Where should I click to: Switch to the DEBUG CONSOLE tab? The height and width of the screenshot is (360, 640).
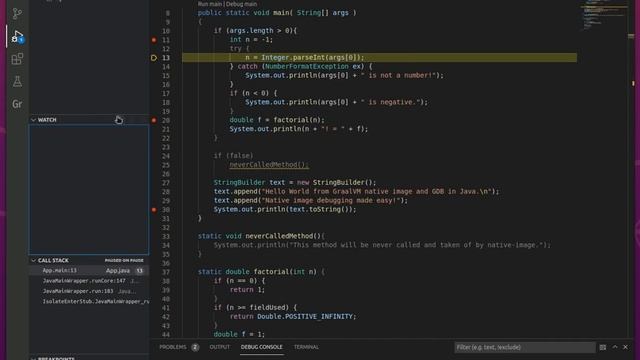point(262,347)
